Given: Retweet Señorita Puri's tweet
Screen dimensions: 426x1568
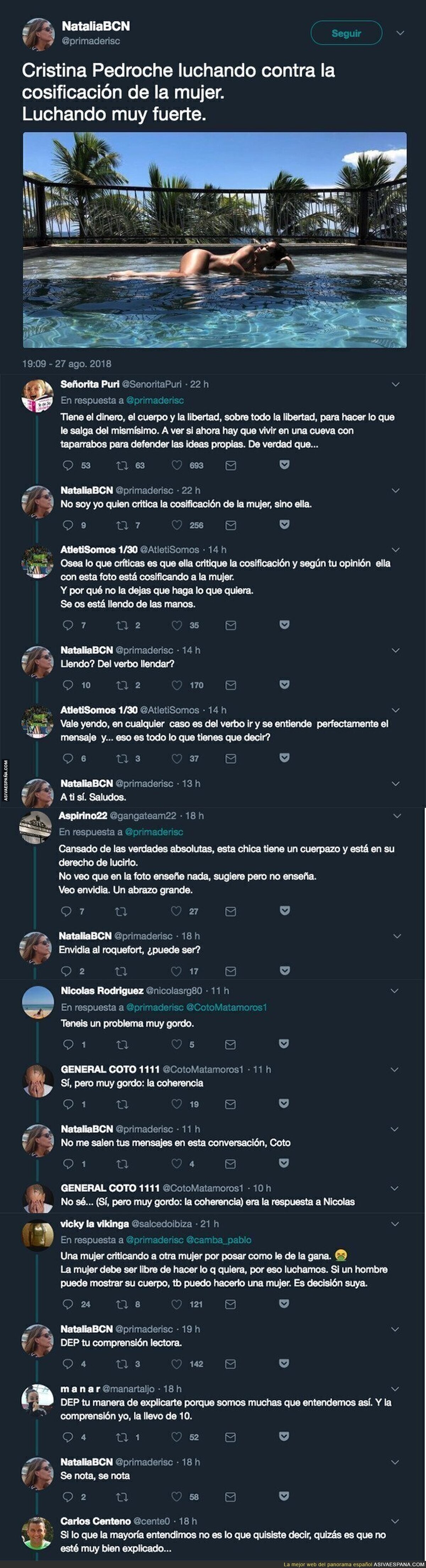Looking at the screenshot, I should pyautogui.click(x=122, y=465).
